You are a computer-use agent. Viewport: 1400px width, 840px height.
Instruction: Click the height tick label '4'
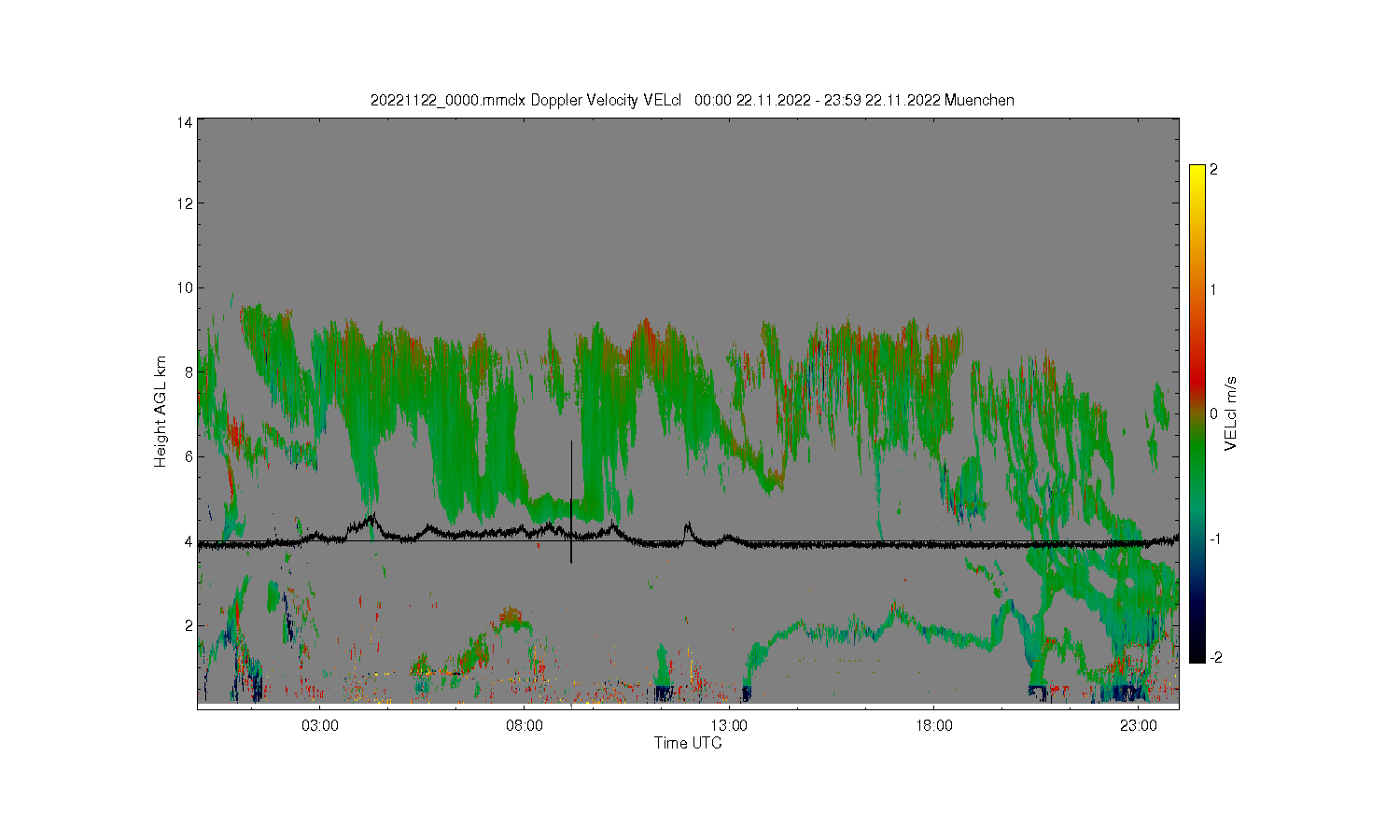pos(189,540)
